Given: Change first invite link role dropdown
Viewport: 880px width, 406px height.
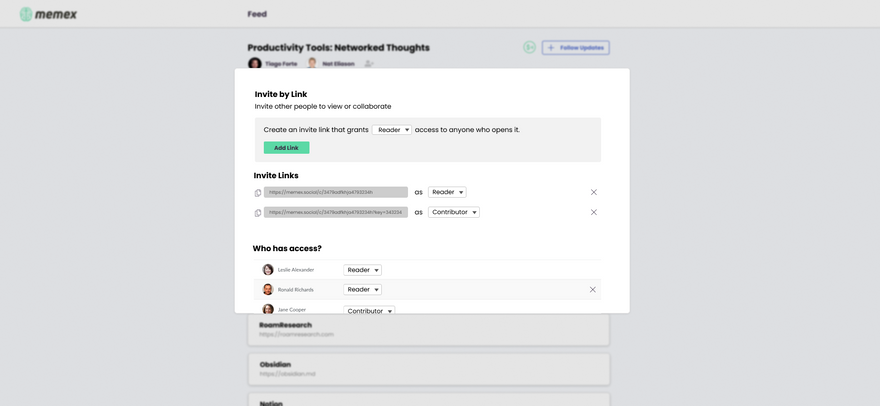Looking at the screenshot, I should 447,192.
